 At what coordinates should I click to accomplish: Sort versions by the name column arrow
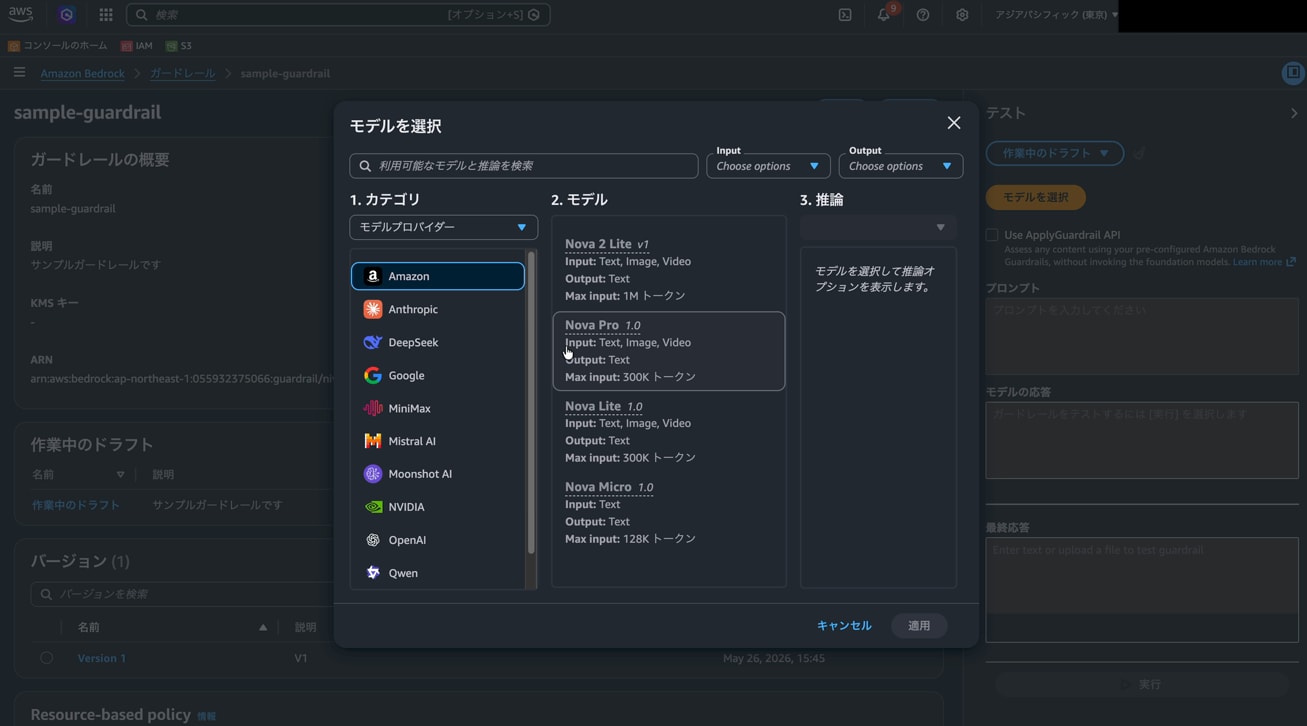263,627
